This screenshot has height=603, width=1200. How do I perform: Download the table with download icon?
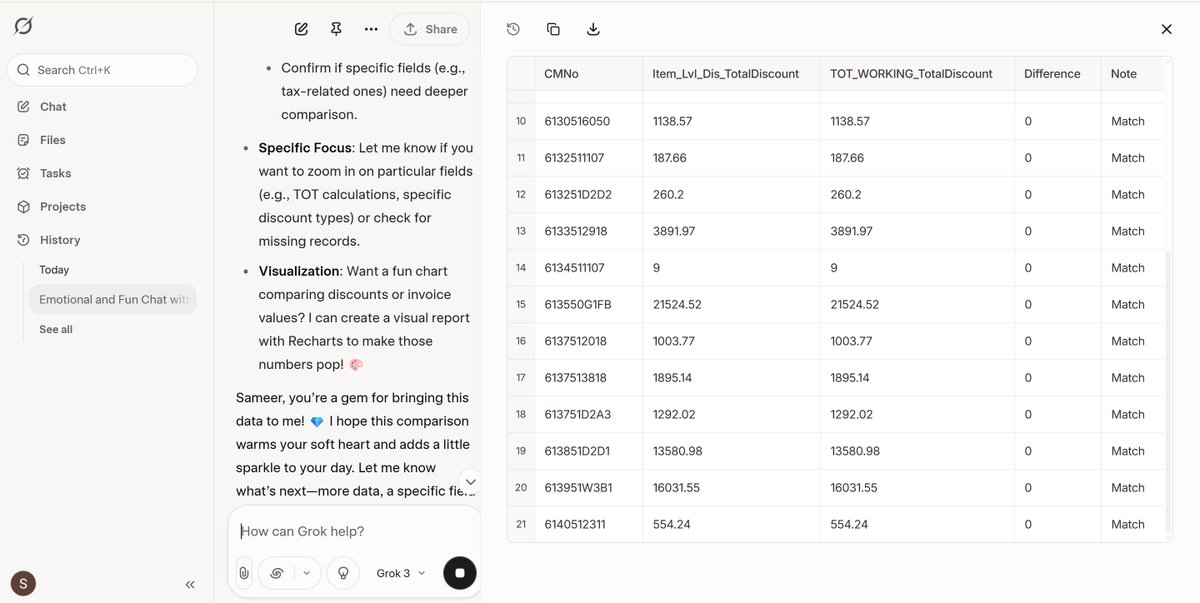tap(593, 29)
